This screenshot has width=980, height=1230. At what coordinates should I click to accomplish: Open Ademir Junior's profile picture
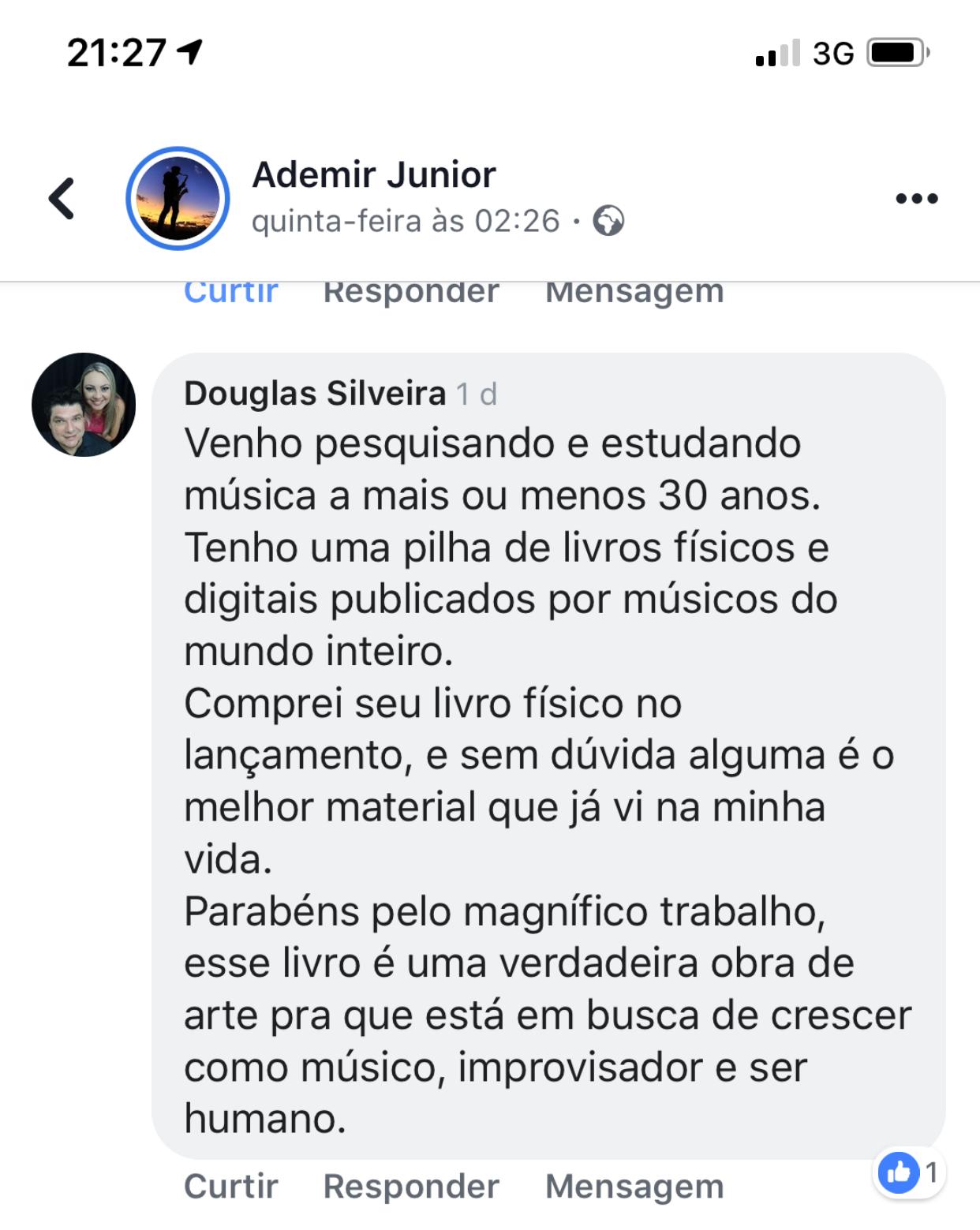click(178, 198)
